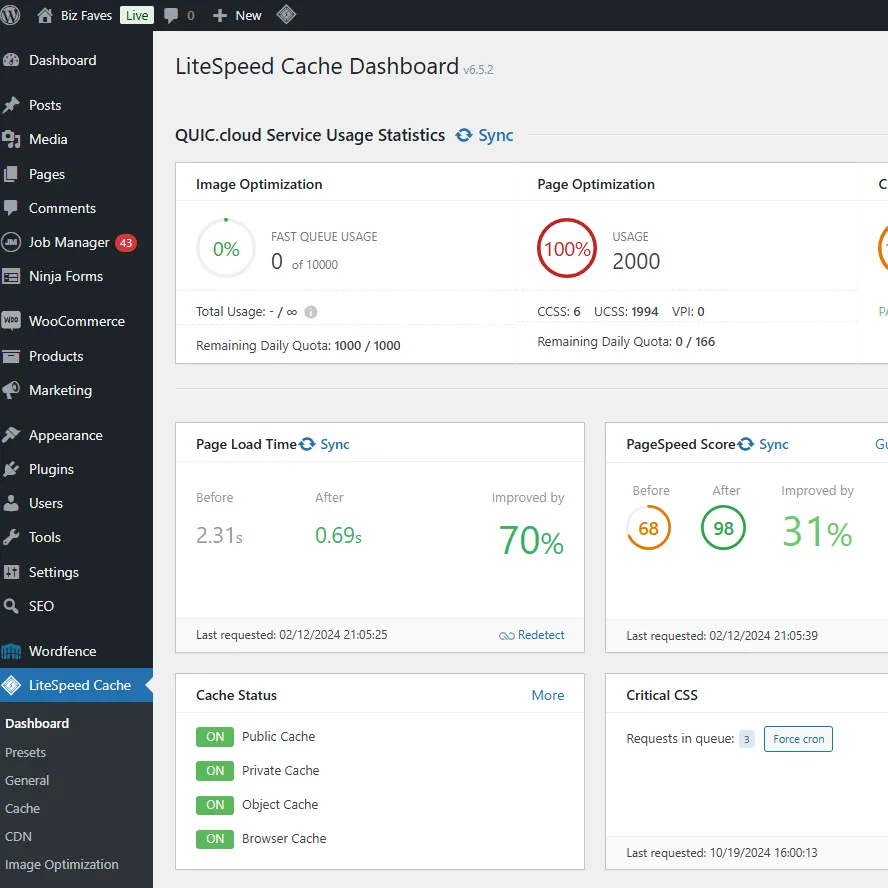
Task: Click the Ninja Forms icon
Action: (x=11, y=276)
